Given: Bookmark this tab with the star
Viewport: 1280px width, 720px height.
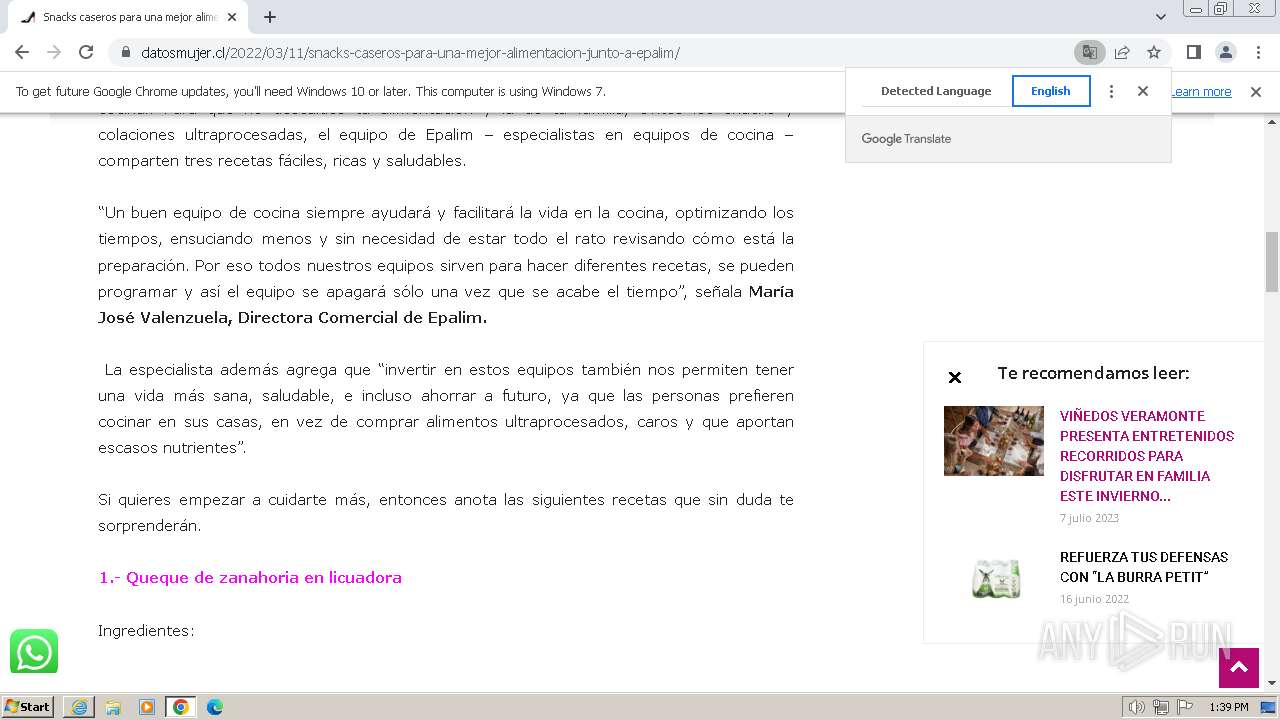Looking at the screenshot, I should 1154,52.
